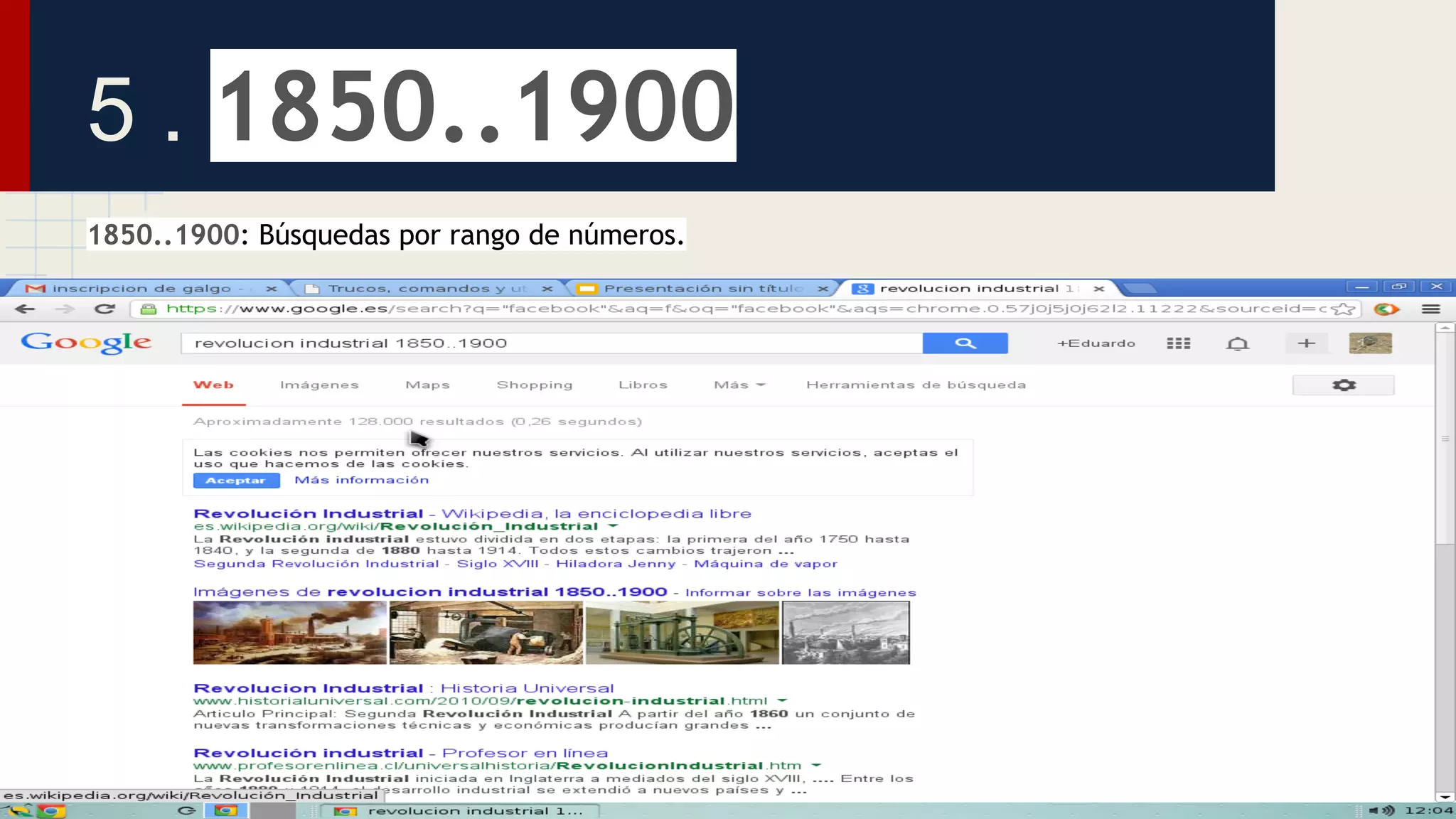The image size is (1456, 819).
Task: Open the Chrome hamburger menu
Action: (x=1430, y=309)
